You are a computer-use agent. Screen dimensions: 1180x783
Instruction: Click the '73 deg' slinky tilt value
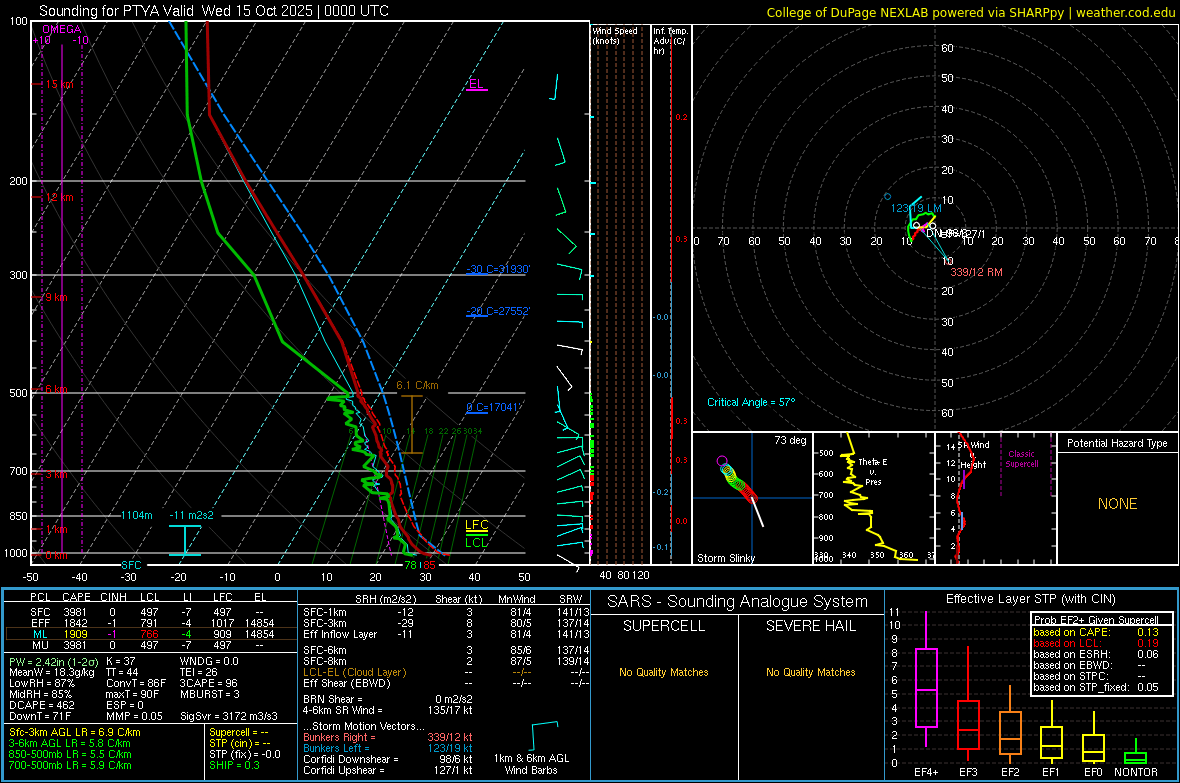[790, 440]
